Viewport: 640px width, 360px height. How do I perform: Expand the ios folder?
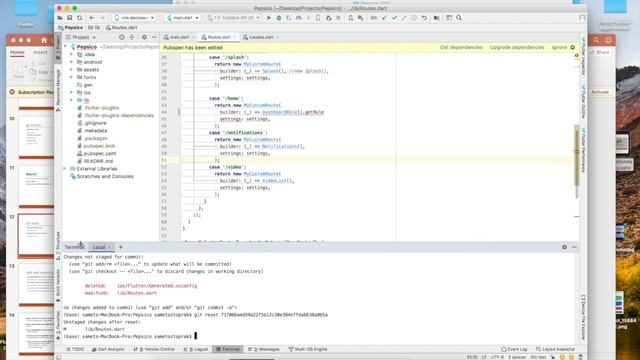tap(72, 93)
